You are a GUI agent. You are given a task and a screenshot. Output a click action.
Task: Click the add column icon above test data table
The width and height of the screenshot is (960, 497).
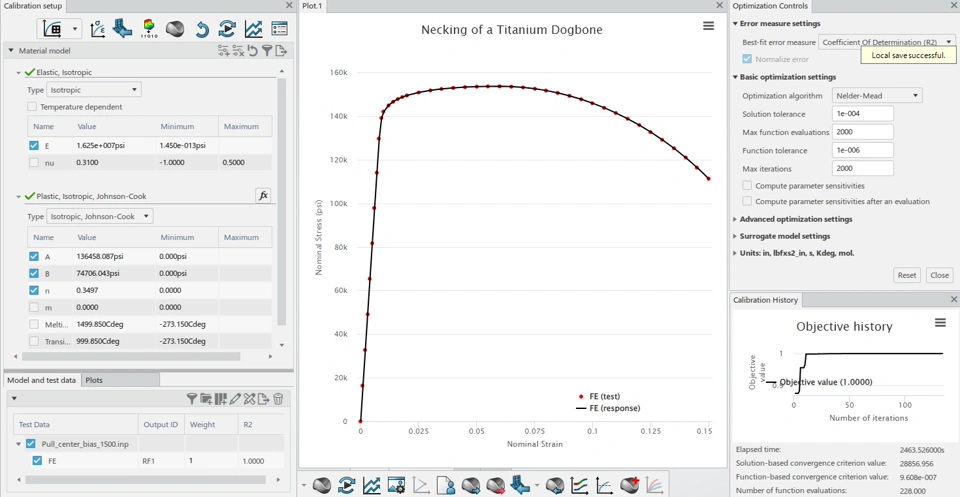coord(220,399)
